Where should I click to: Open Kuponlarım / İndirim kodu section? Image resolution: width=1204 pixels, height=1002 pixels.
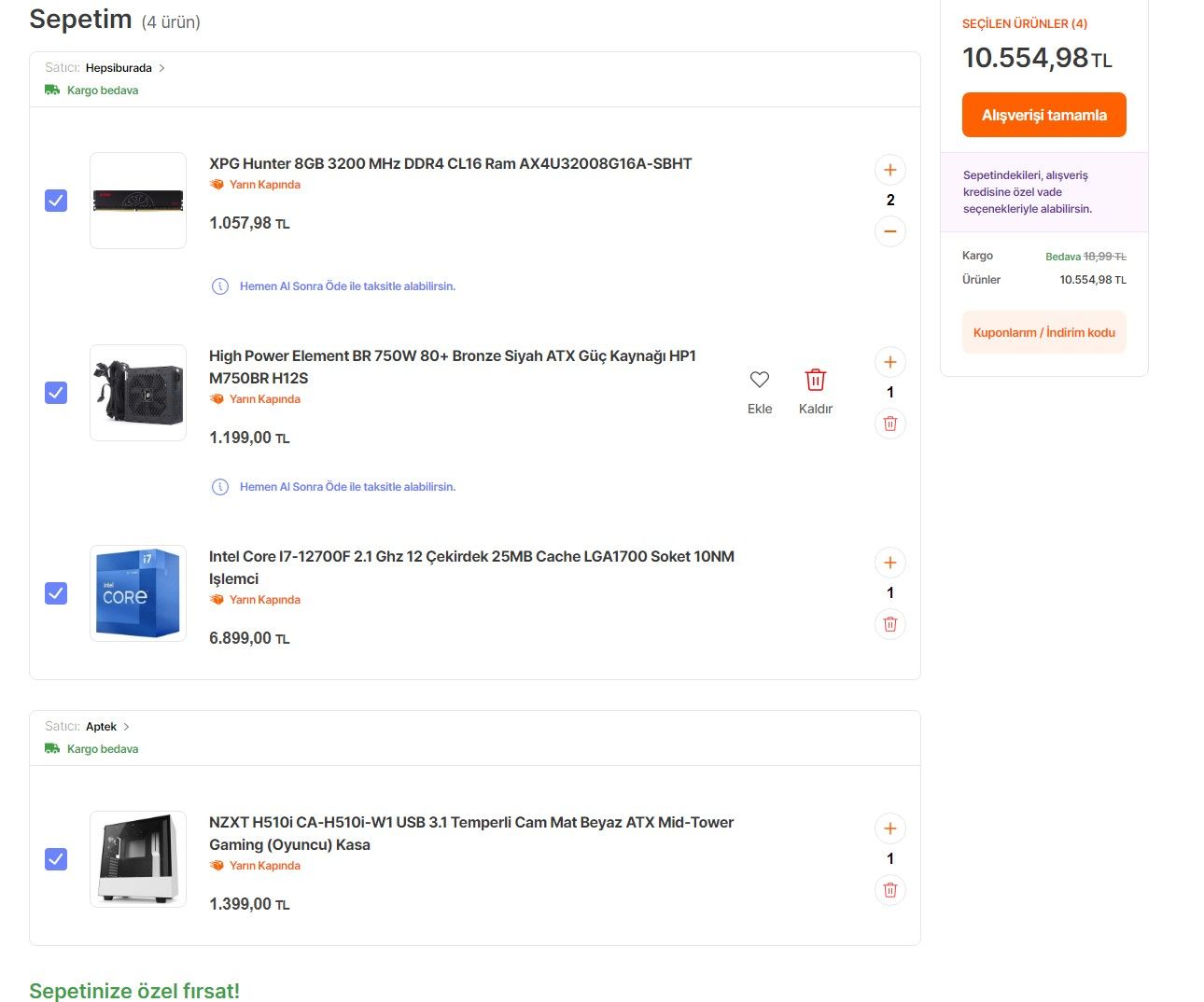click(1043, 332)
